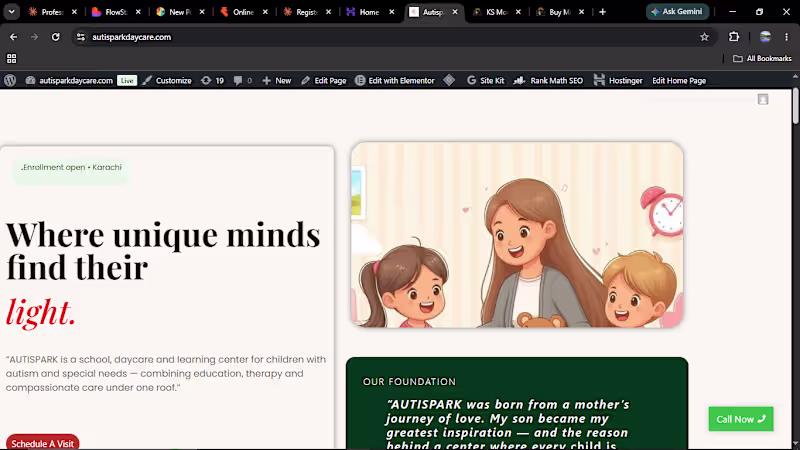Click Edit Page in admin bar

(x=323, y=81)
